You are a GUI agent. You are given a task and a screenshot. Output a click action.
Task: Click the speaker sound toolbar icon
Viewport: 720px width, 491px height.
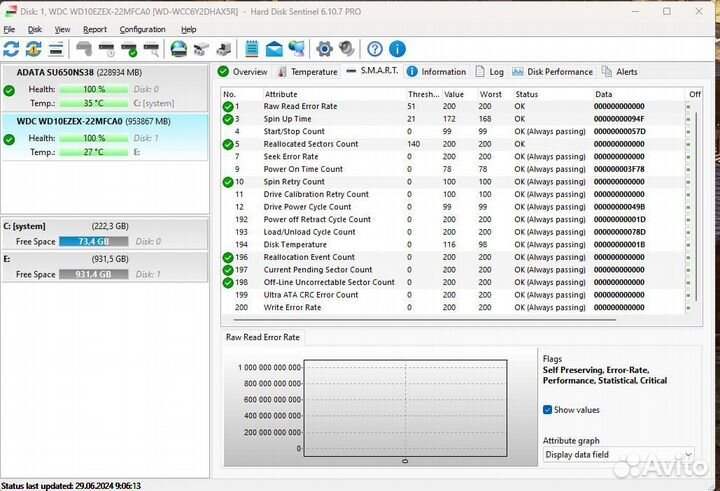[x=346, y=49]
